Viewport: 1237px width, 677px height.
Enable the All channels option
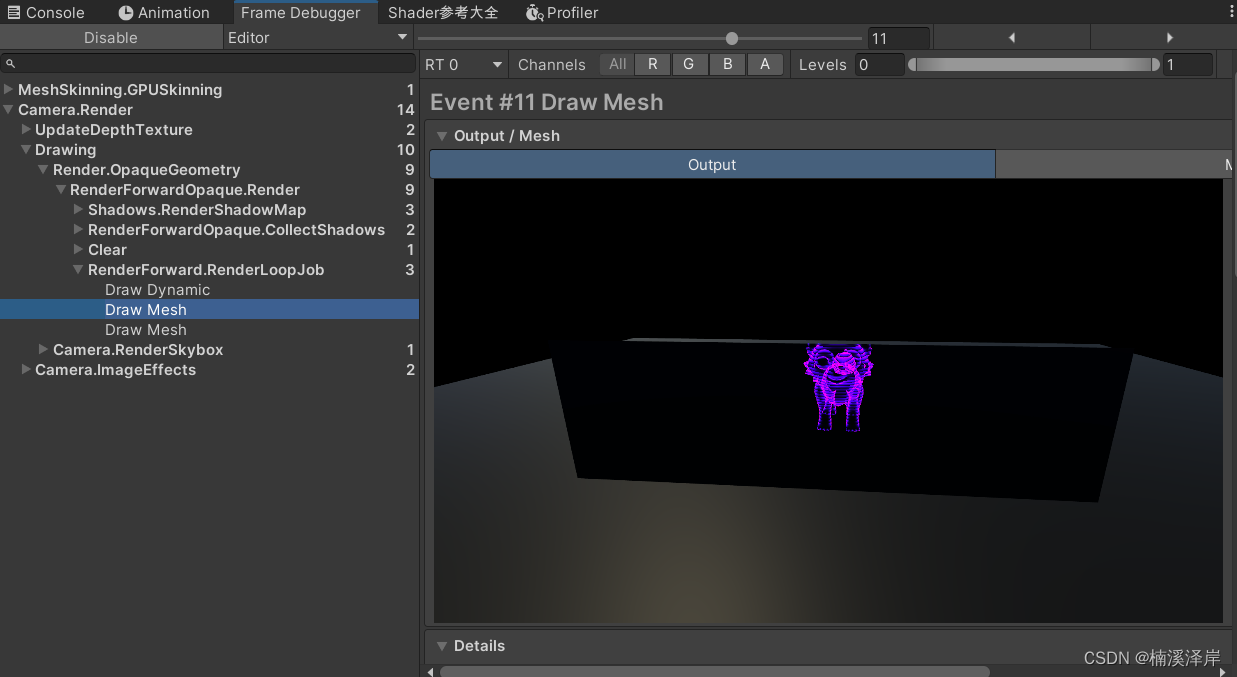pos(616,64)
